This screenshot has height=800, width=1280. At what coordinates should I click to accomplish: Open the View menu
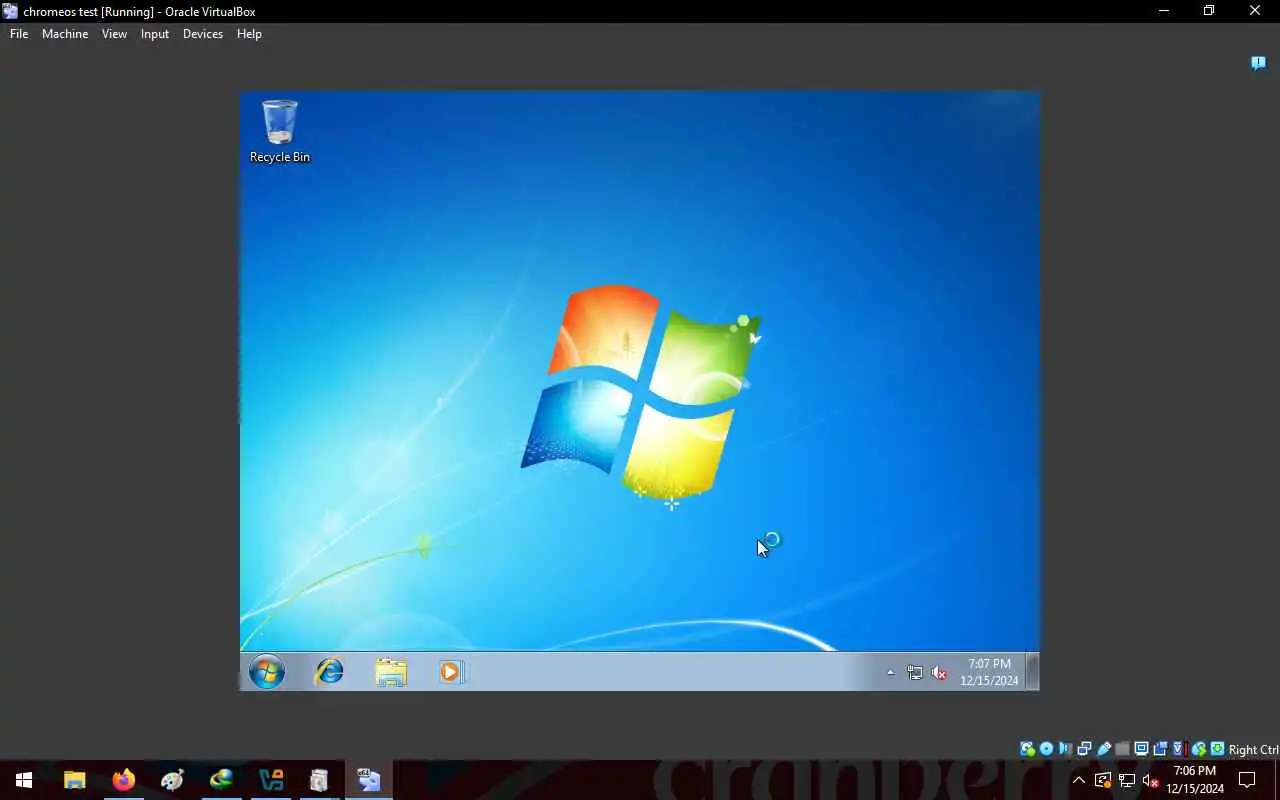click(114, 34)
